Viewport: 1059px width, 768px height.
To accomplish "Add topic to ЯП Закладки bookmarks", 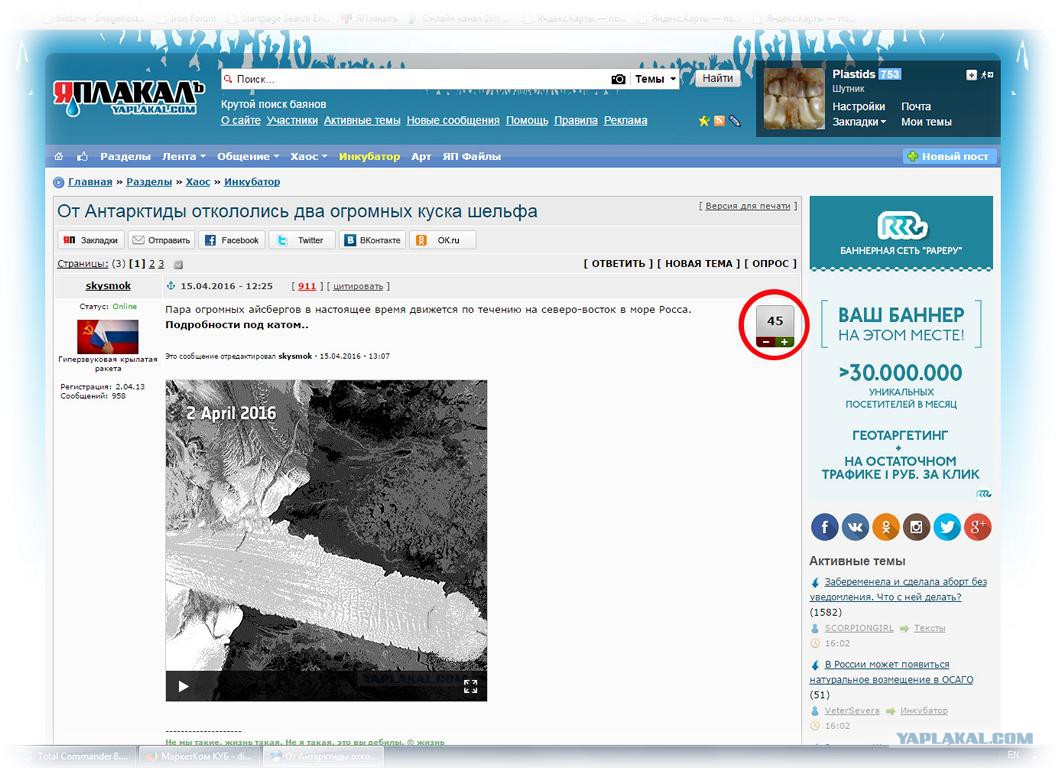I will (90, 240).
